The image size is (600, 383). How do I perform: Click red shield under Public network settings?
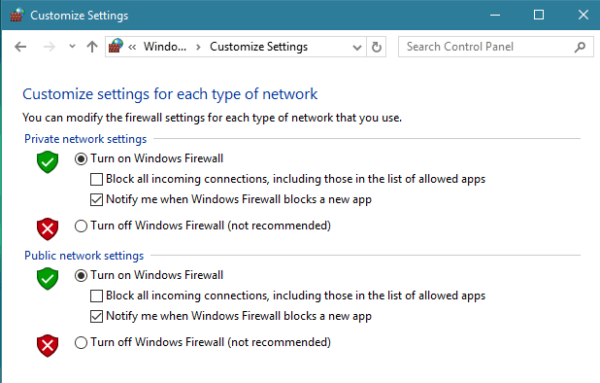[x=47, y=346]
